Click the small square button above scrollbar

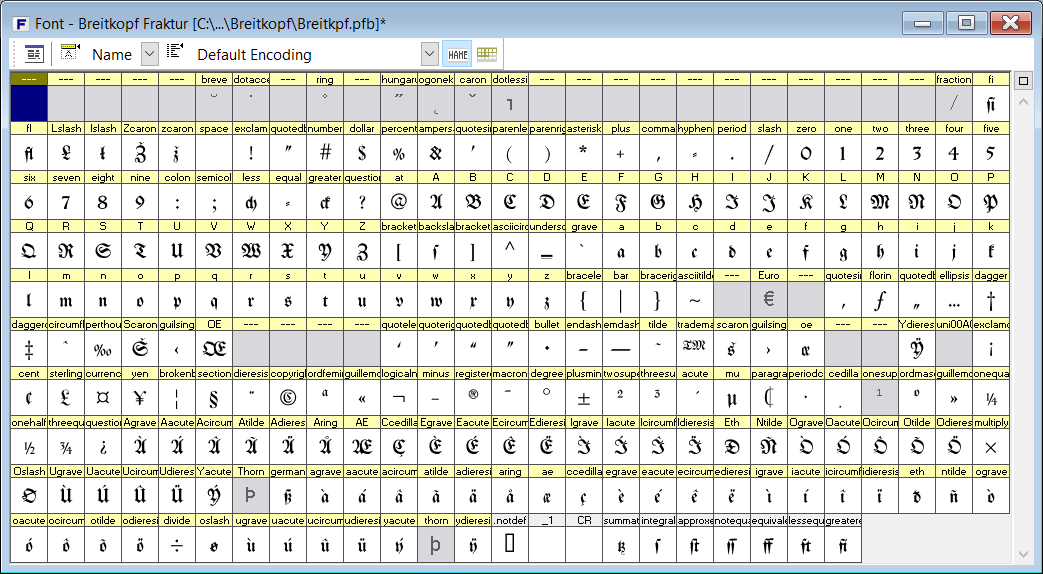tap(1023, 81)
